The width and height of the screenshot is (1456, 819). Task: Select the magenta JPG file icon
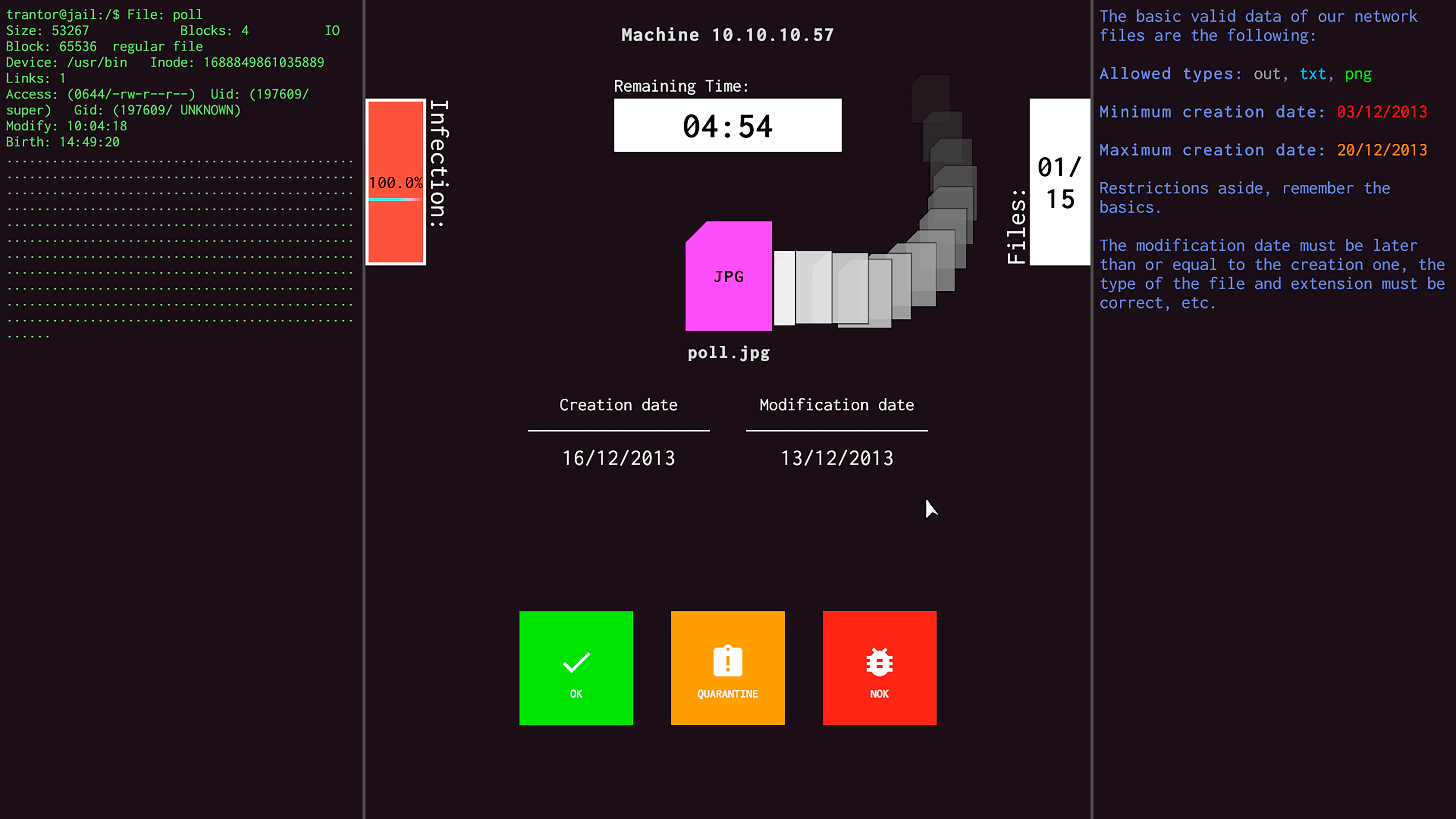pos(728,277)
